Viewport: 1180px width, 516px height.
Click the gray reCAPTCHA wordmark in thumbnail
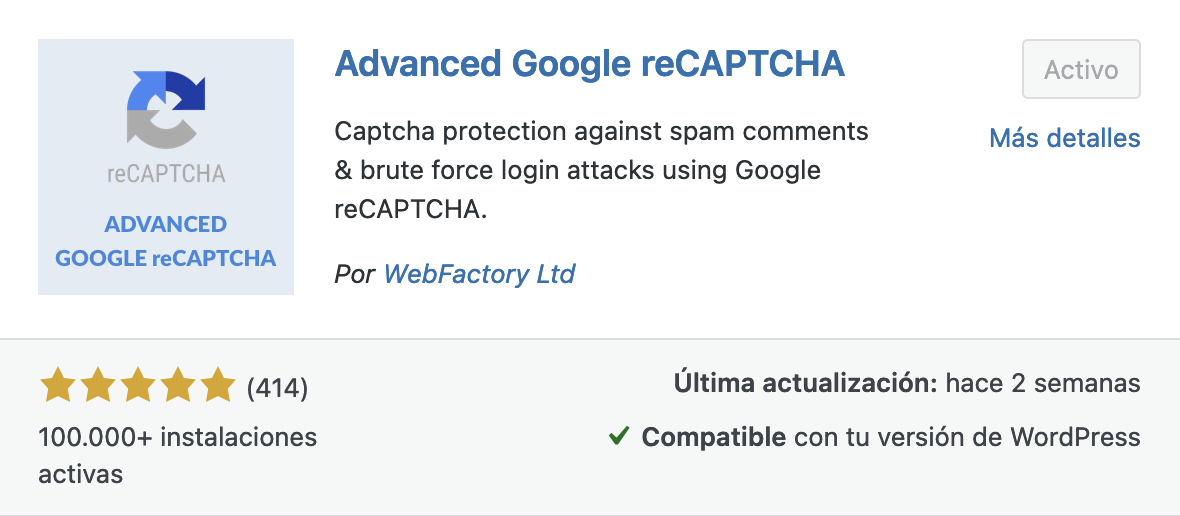[166, 174]
